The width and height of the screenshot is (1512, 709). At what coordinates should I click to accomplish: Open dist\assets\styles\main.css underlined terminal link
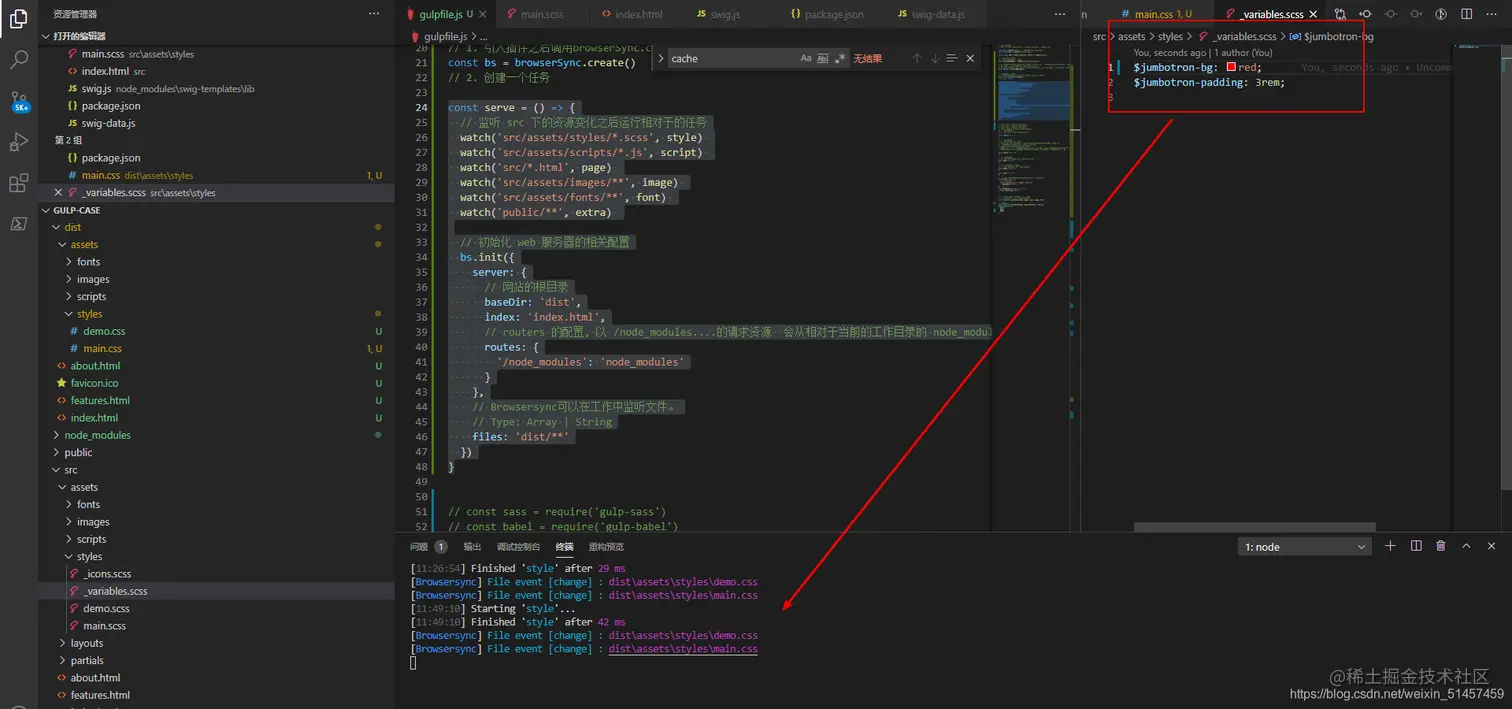pos(683,649)
